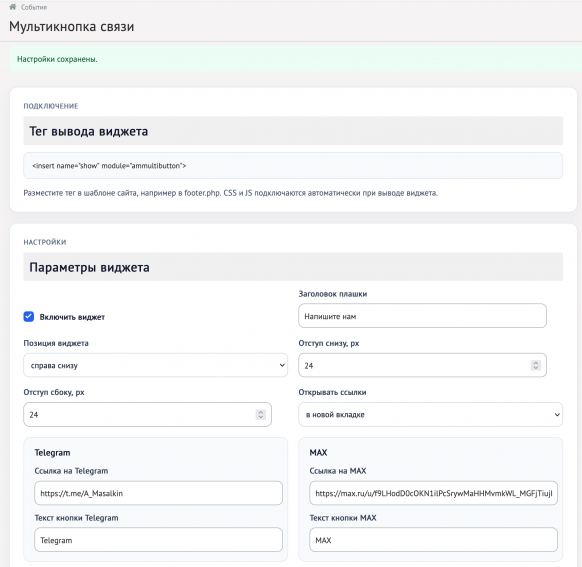Click the insert tag code box
The height and width of the screenshot is (567, 582).
click(x=293, y=165)
